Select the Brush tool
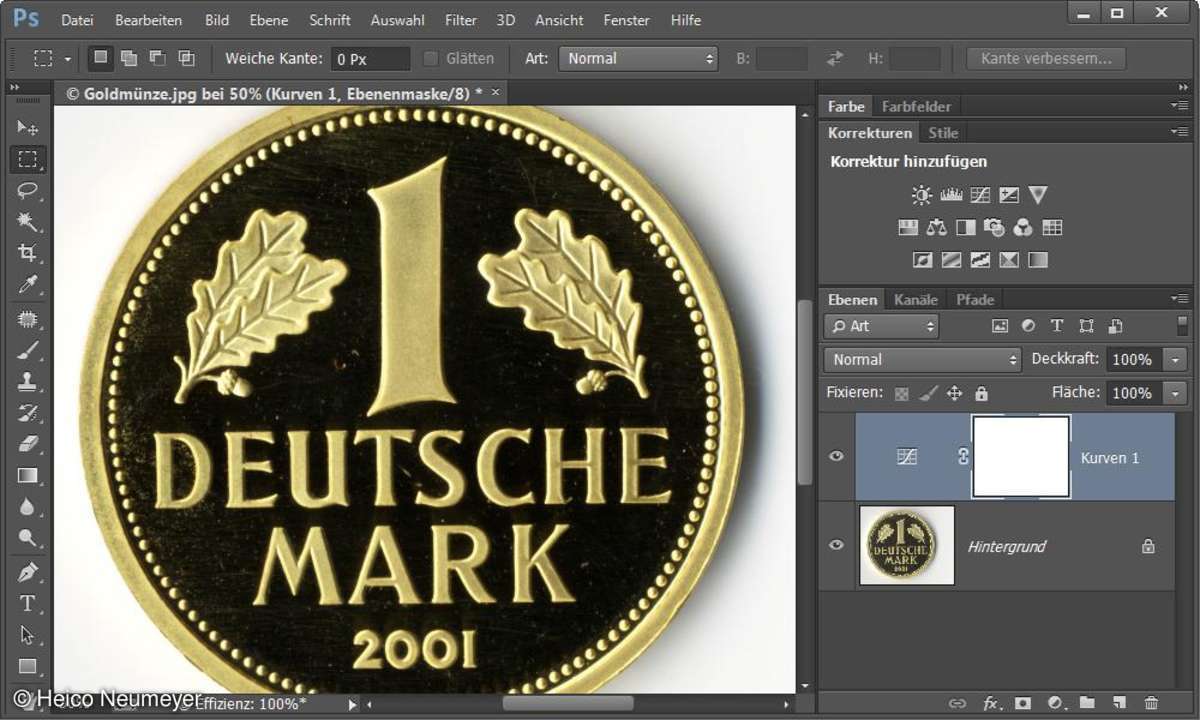1200x720 pixels. (27, 350)
